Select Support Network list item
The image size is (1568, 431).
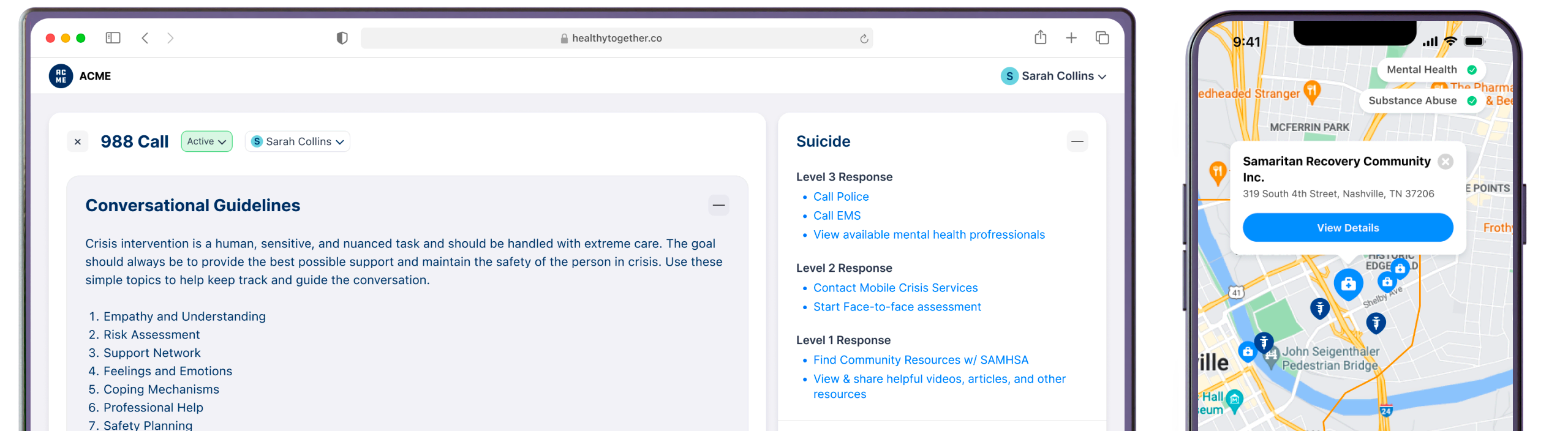point(152,353)
